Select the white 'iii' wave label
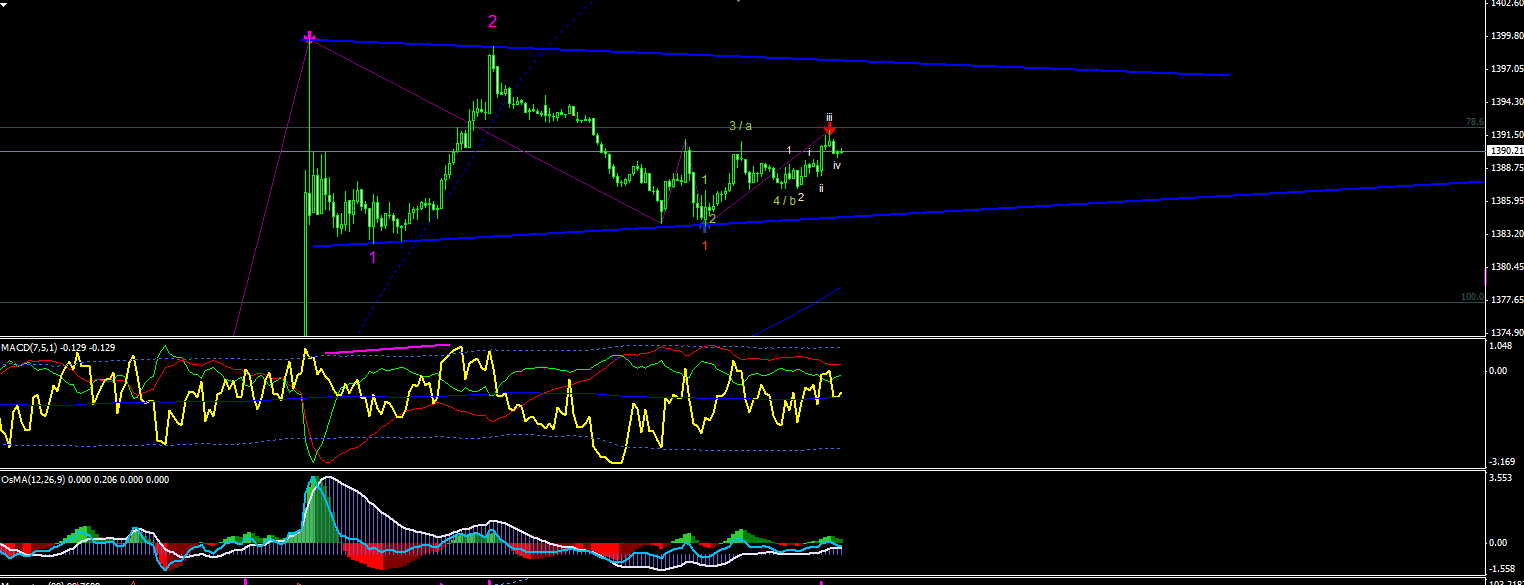Screen dimensions: 1524x585 click(829, 117)
